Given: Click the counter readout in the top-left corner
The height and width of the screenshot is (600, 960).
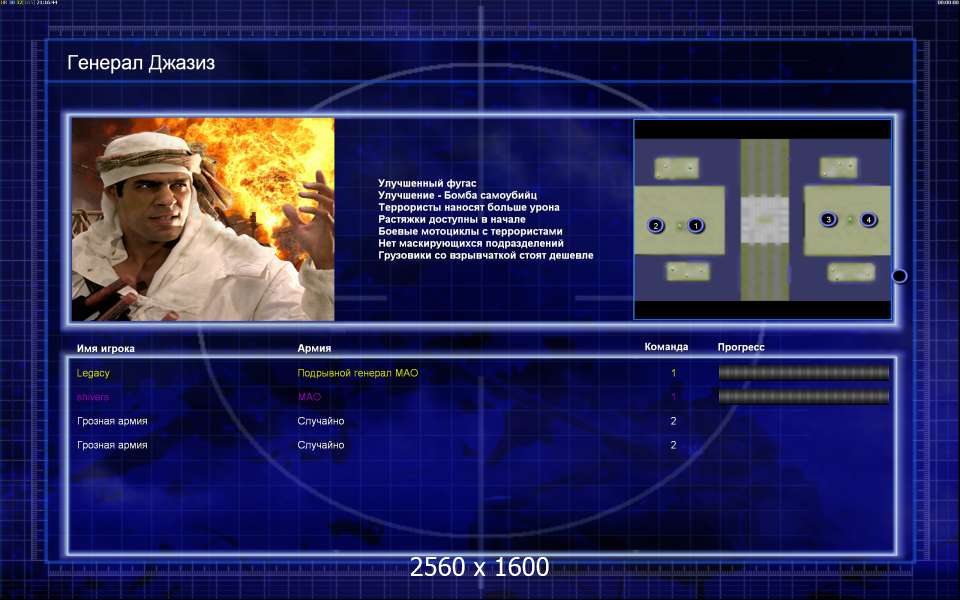Looking at the screenshot, I should coord(29,2).
